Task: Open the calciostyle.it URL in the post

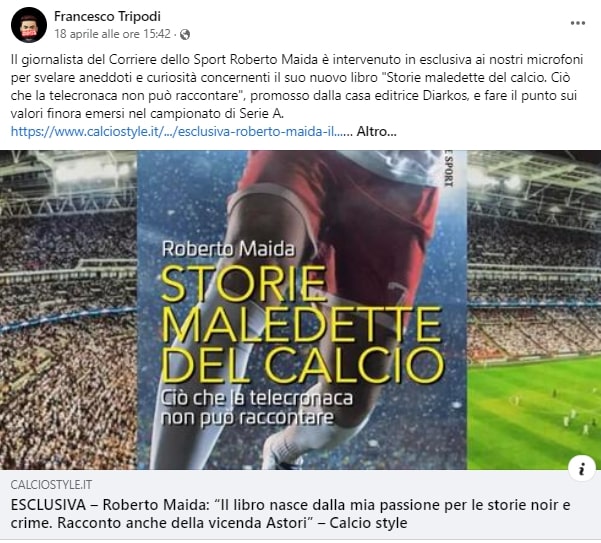Action: click(181, 132)
